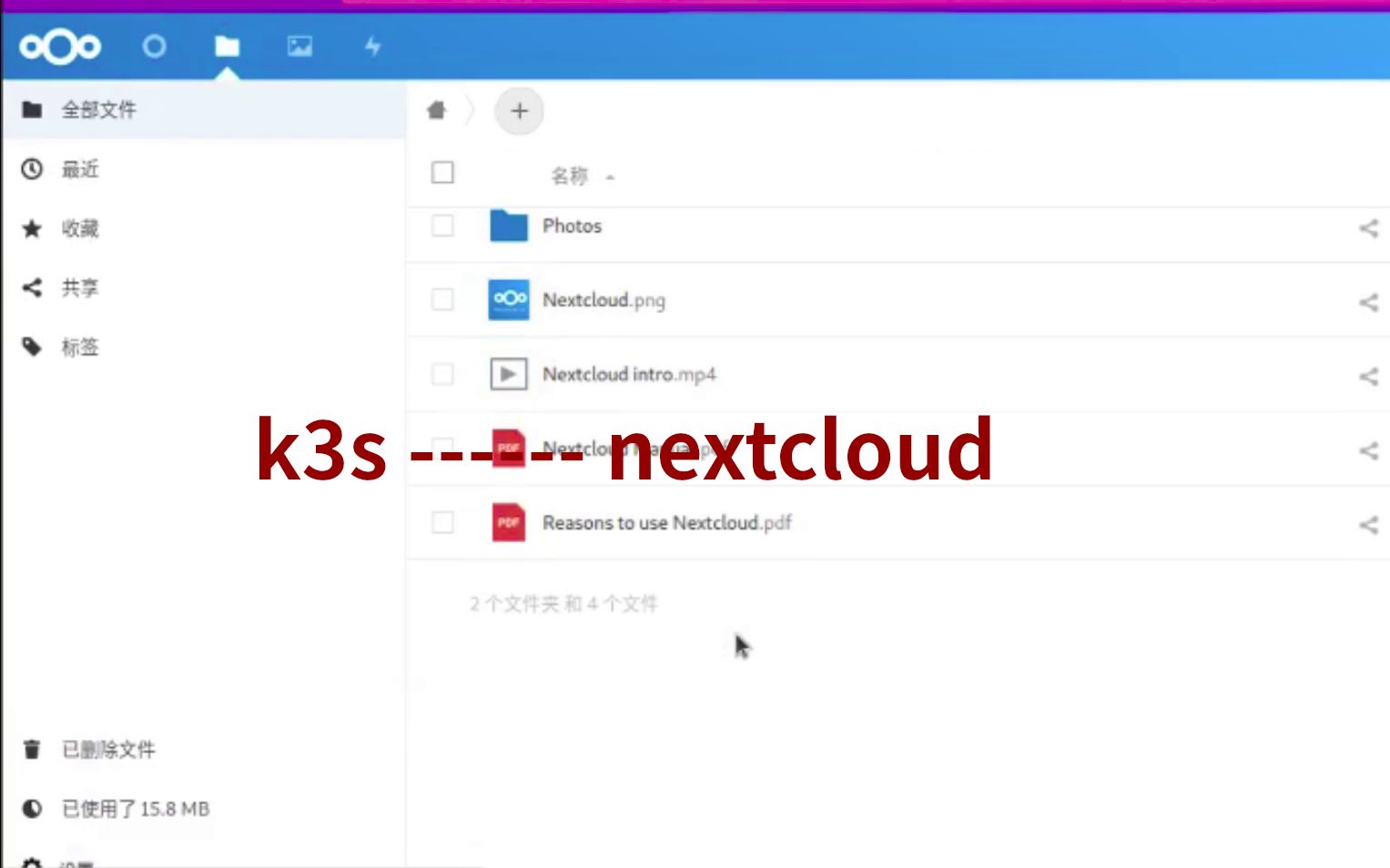Open the Nextcloud intro.mp4 file name
The image size is (1390, 868).
pyautogui.click(x=629, y=374)
